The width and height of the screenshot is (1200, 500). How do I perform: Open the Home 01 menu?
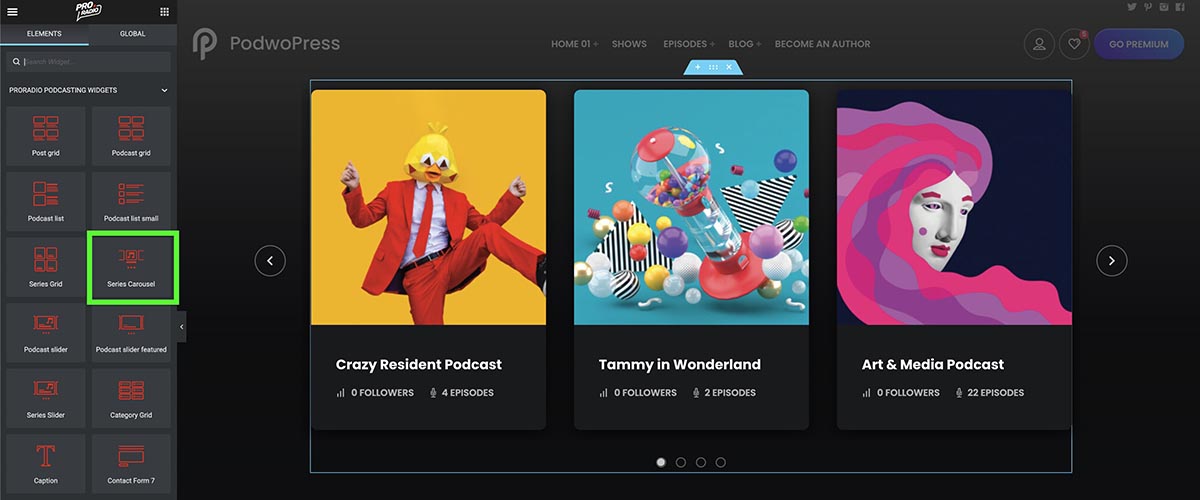[x=574, y=44]
